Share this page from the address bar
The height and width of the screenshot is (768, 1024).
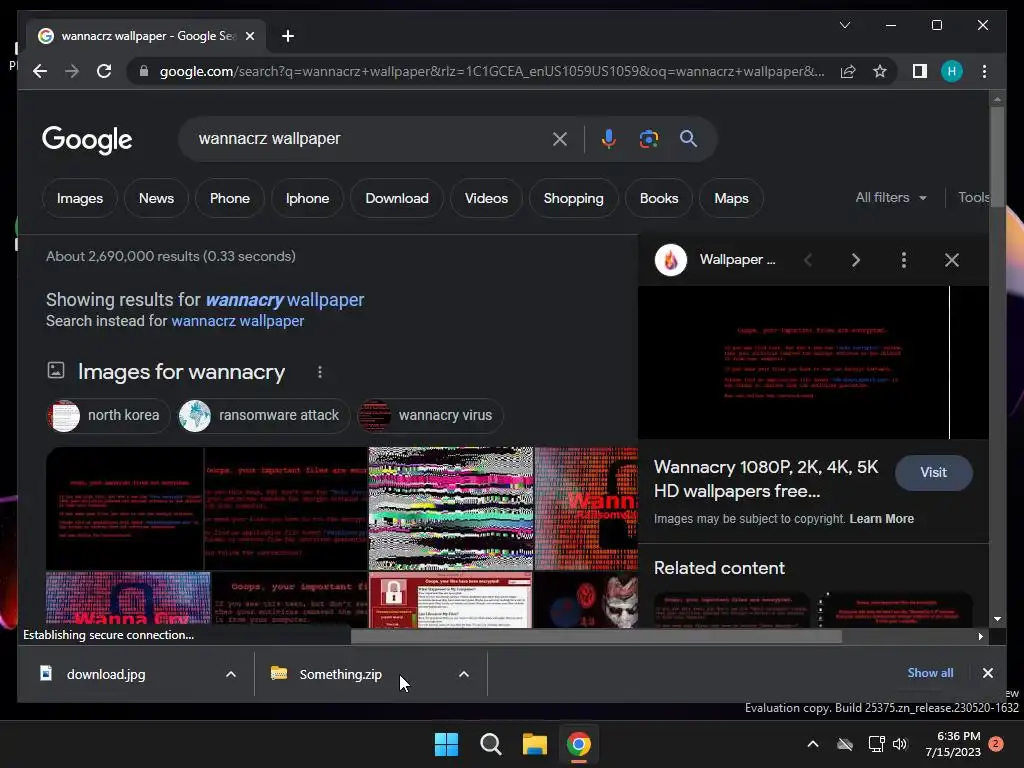(x=848, y=71)
